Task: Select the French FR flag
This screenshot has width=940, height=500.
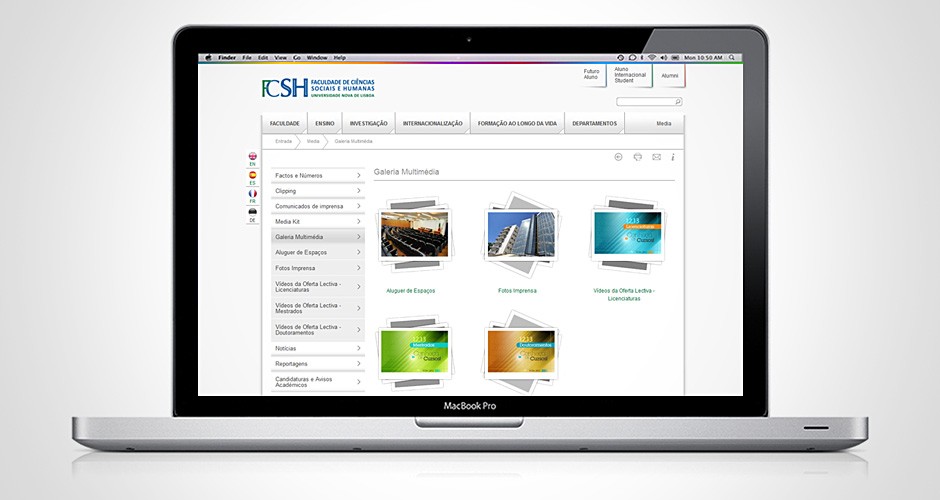Action: (252, 194)
